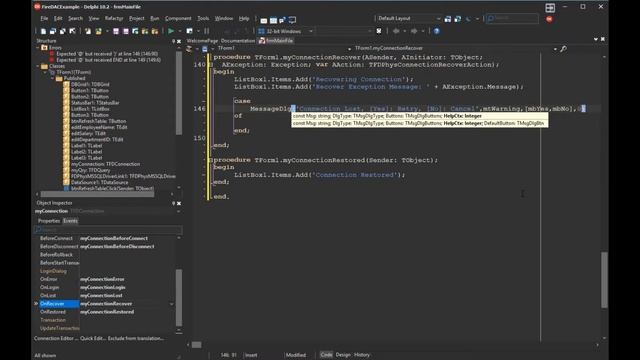Collapse the Errors node in Structure
Screen dimensions: 640x360
[x=38, y=48]
